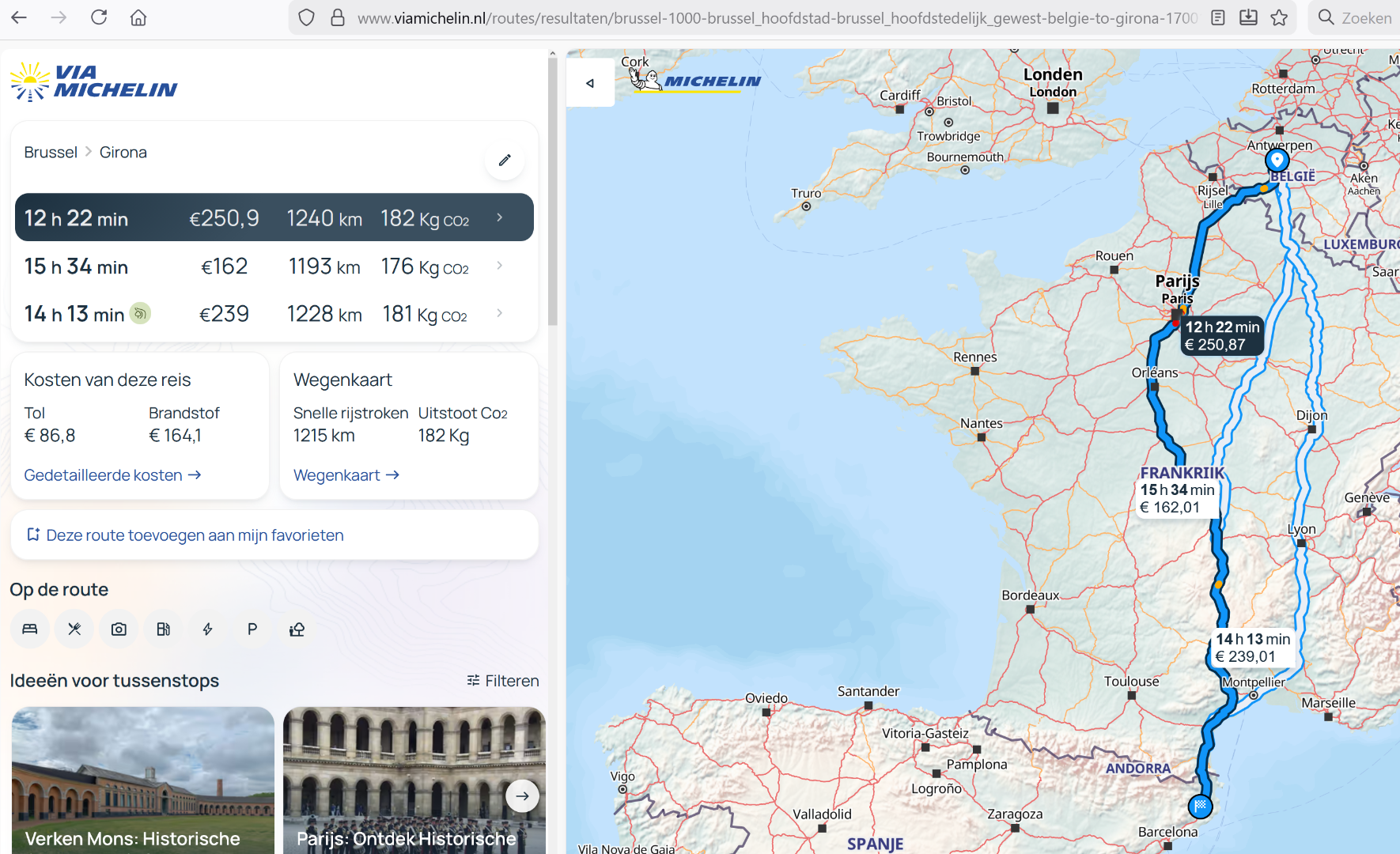This screenshot has width=1400, height=854.
Task: Show parking along the route
Action: pyautogui.click(x=252, y=629)
